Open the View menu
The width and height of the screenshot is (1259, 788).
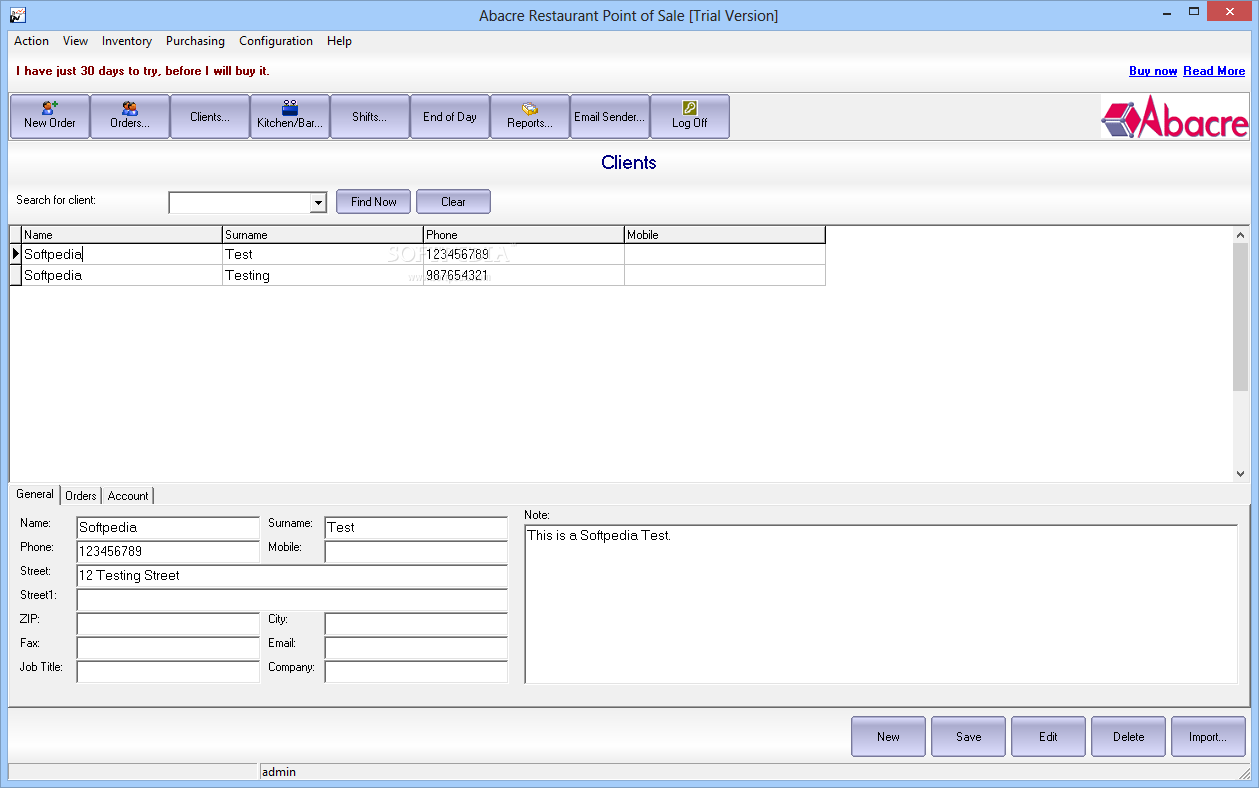[75, 41]
